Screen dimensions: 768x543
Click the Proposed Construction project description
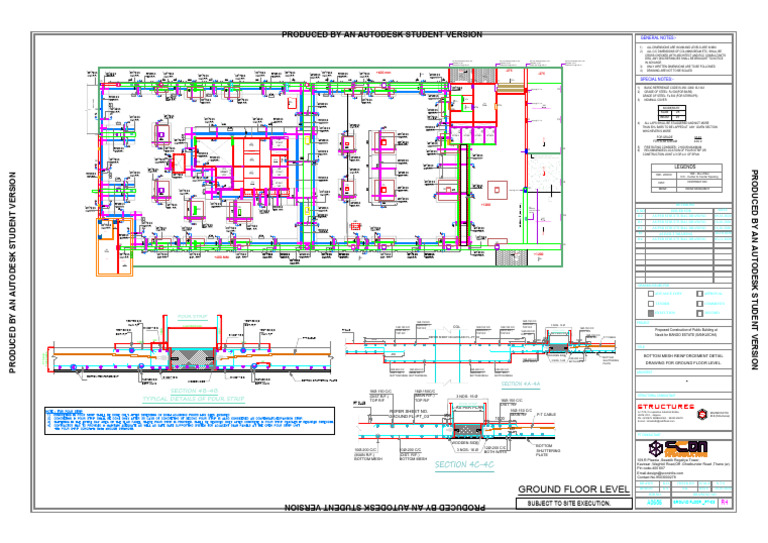(685, 332)
